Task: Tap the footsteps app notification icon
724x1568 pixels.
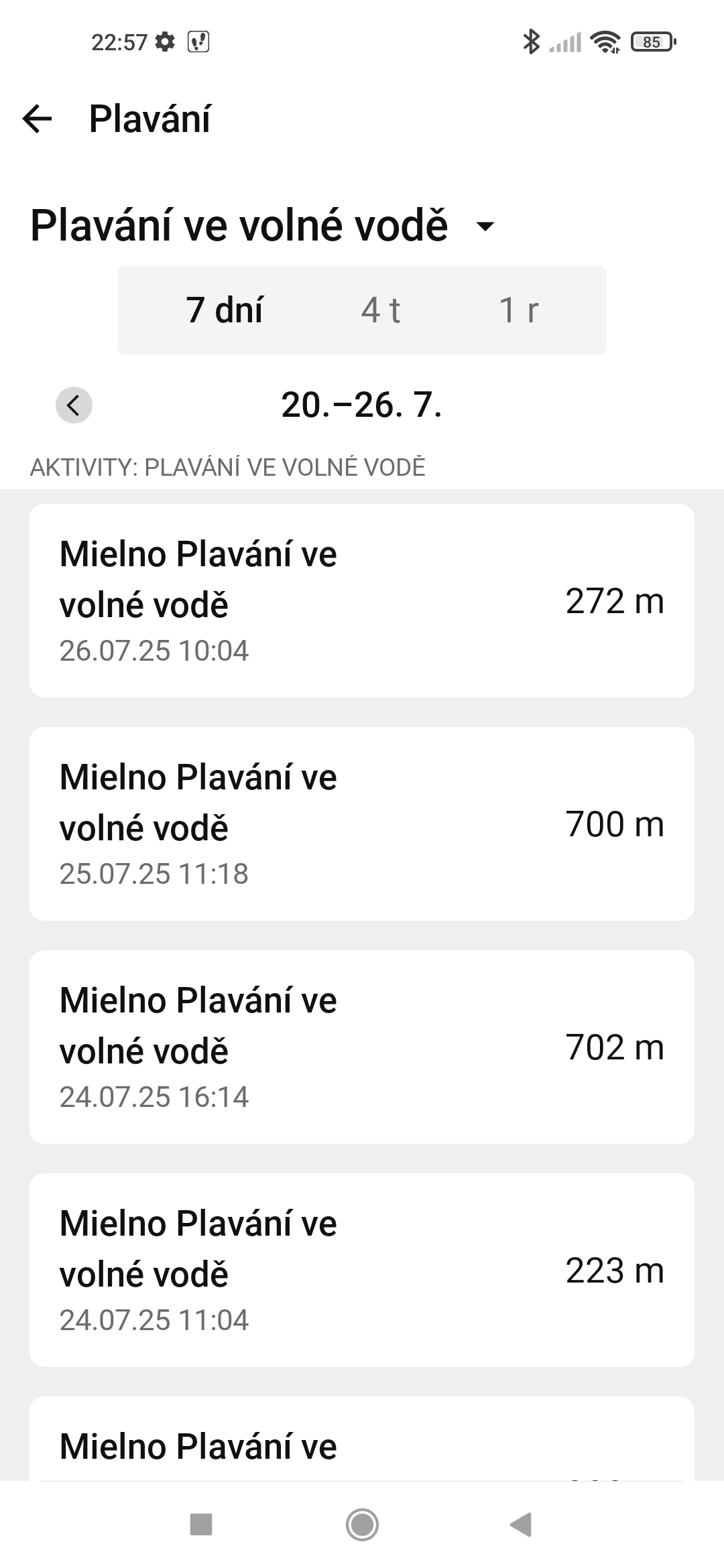Action: 198,42
